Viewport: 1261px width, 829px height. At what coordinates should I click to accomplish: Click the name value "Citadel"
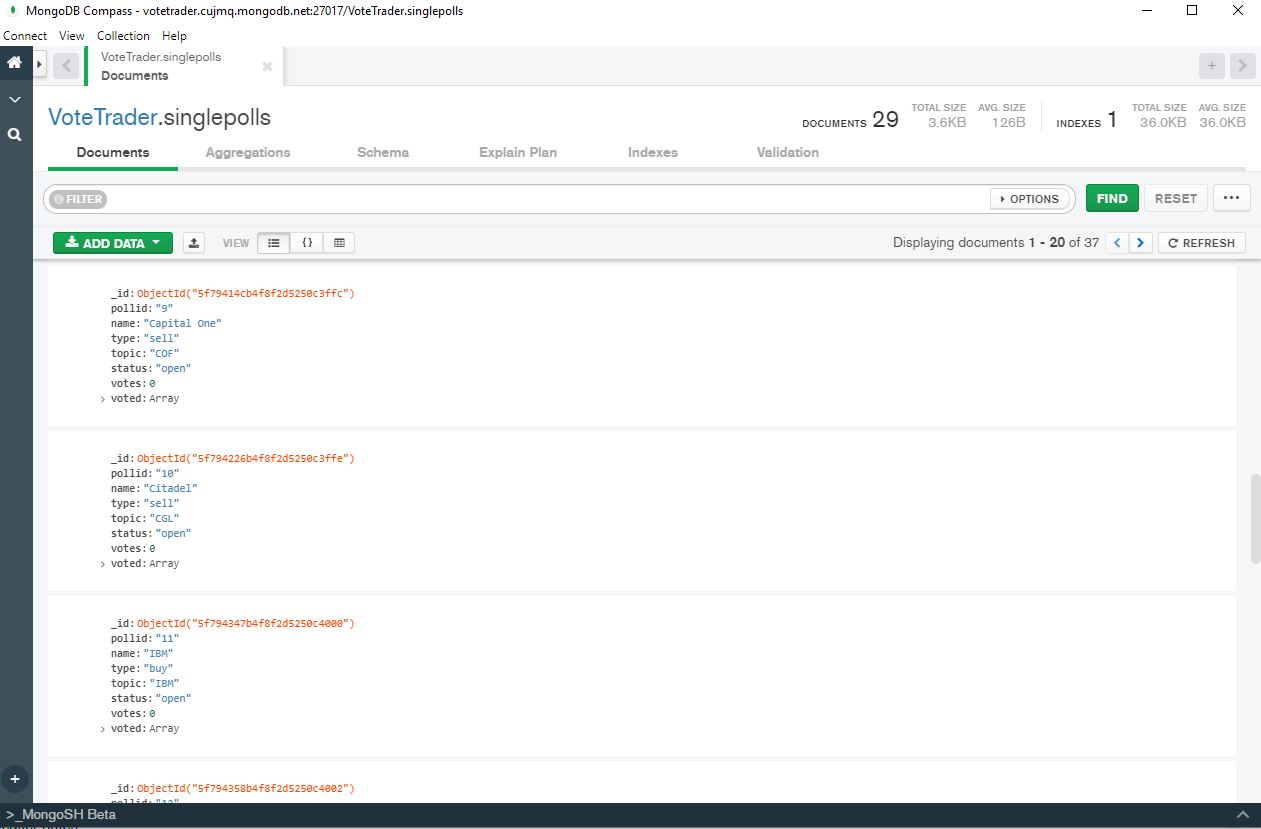point(171,489)
